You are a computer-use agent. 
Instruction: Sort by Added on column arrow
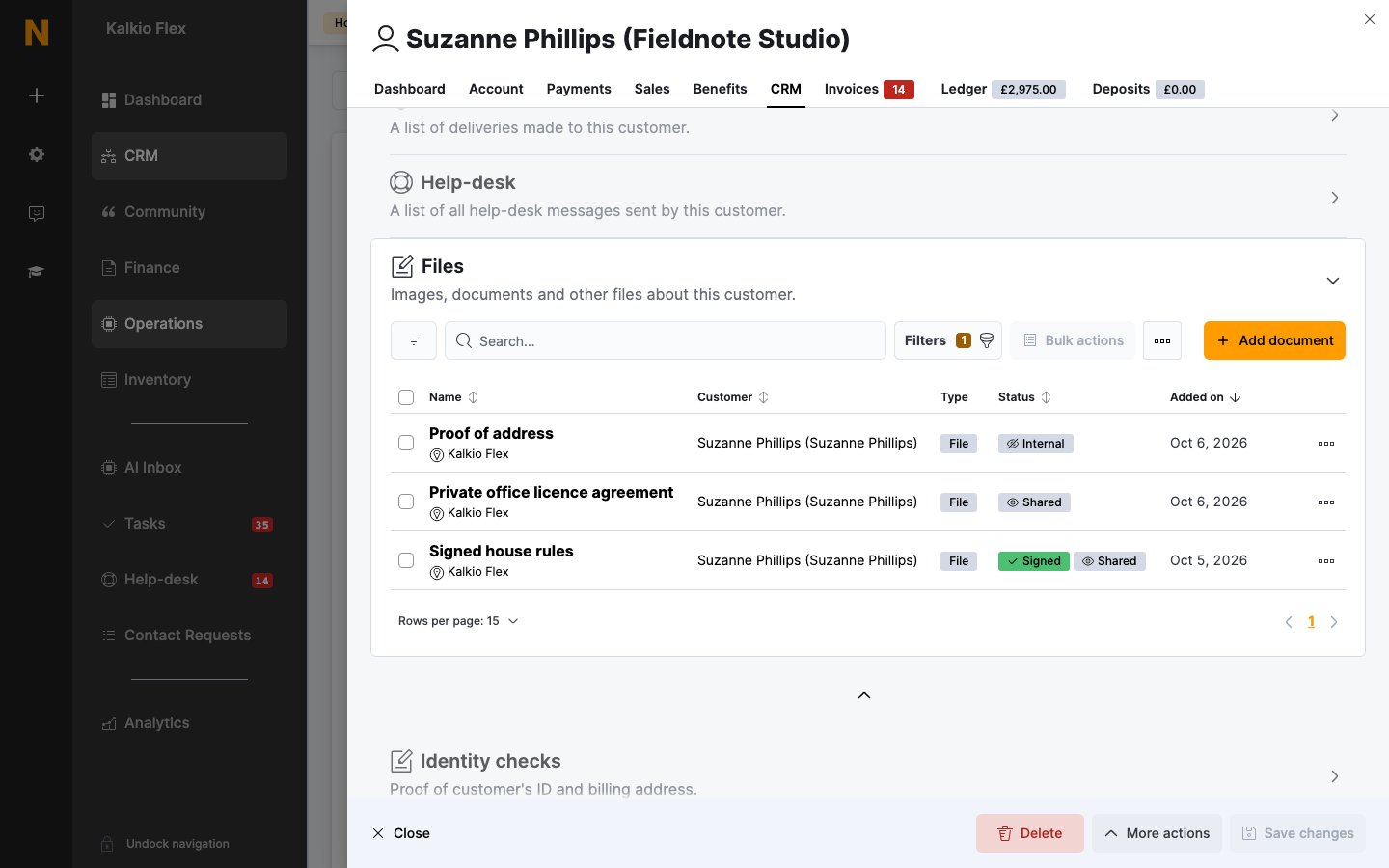point(1236,397)
